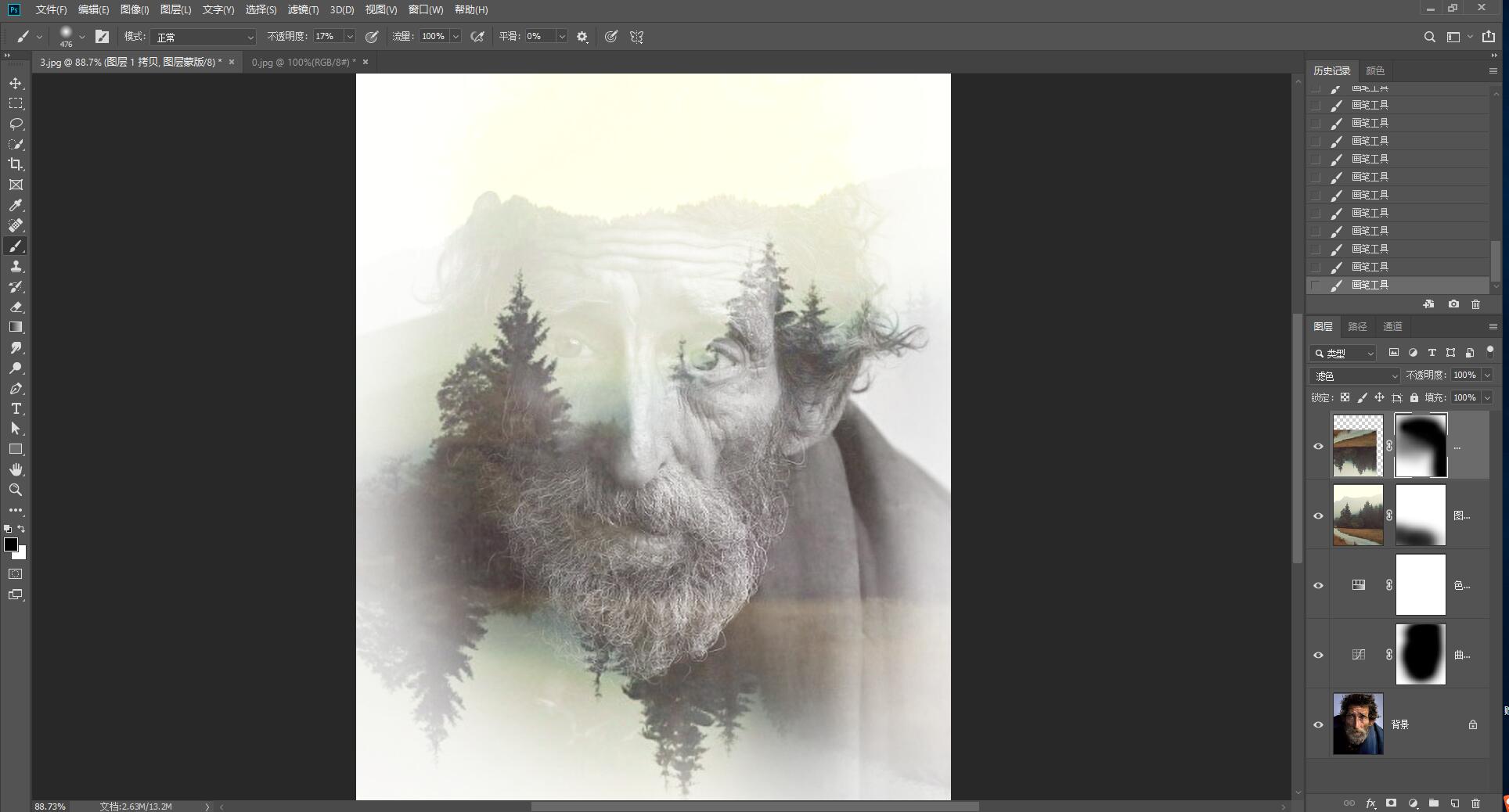Viewport: 1509px width, 812px height.
Task: Open brush preset picker arrow
Action: click(82, 37)
